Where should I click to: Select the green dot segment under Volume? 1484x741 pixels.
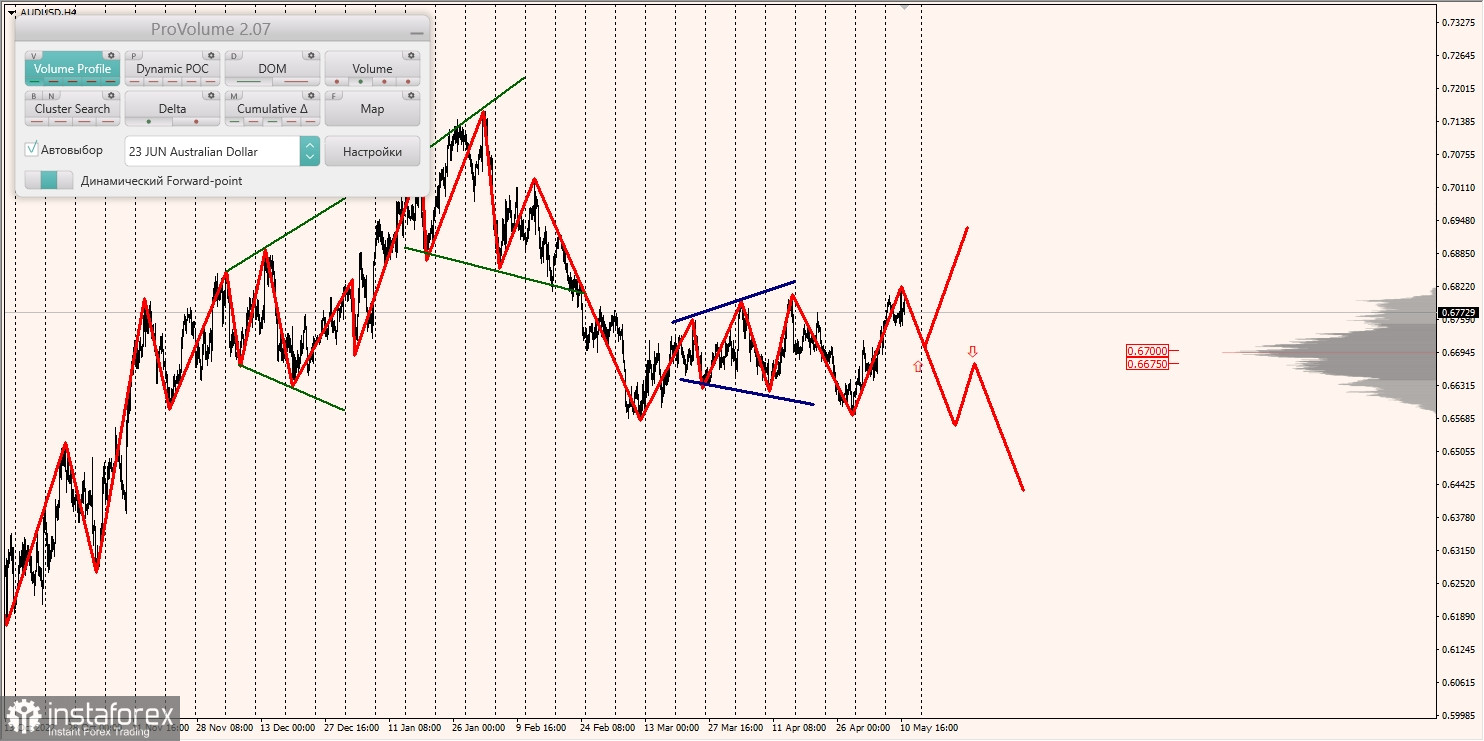click(360, 81)
